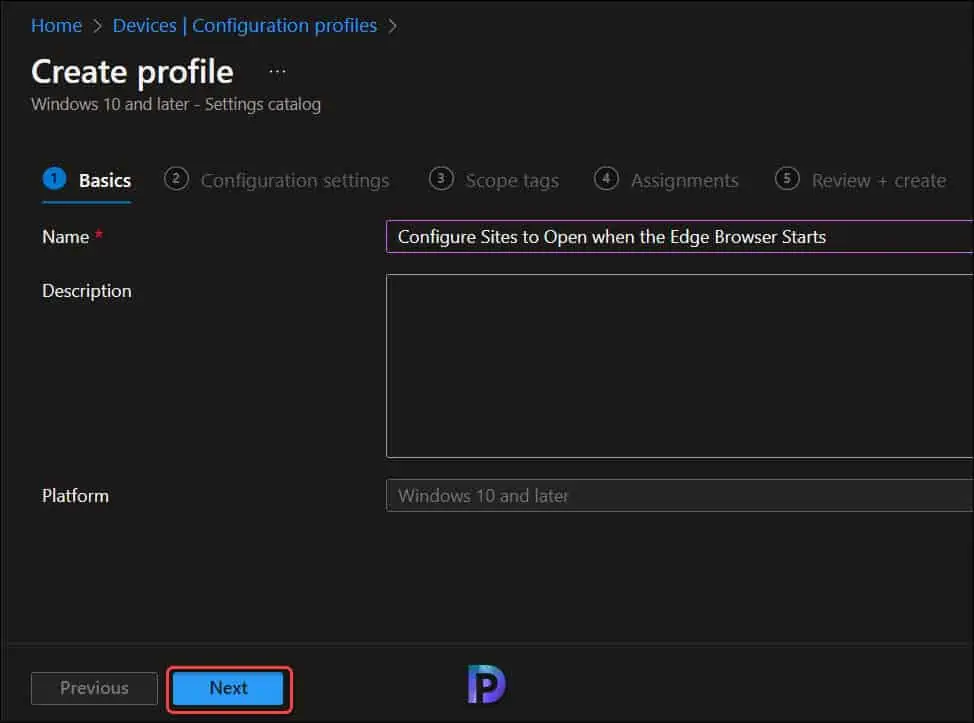The image size is (974, 723).
Task: Click the step 4 circle icon
Action: pyautogui.click(x=606, y=179)
